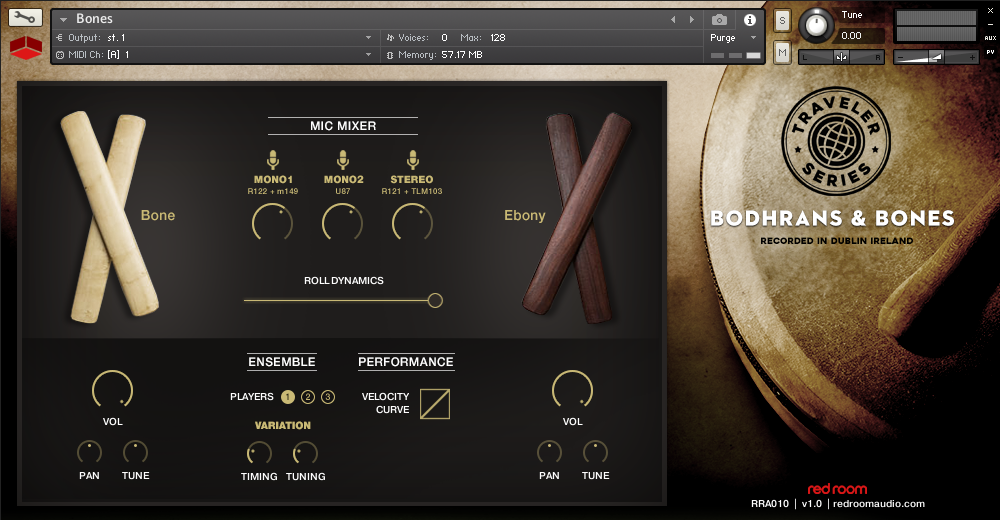Open the instrument info icon

click(x=750, y=19)
